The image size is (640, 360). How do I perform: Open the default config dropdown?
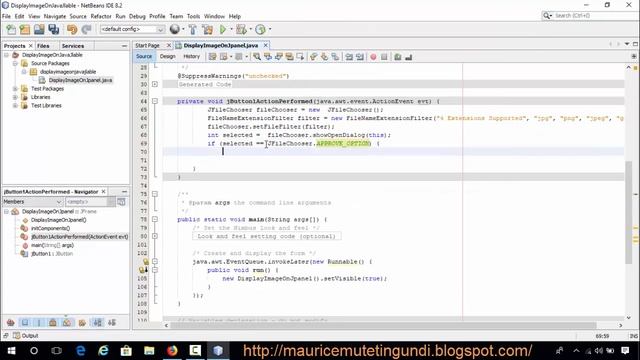tap(160, 29)
